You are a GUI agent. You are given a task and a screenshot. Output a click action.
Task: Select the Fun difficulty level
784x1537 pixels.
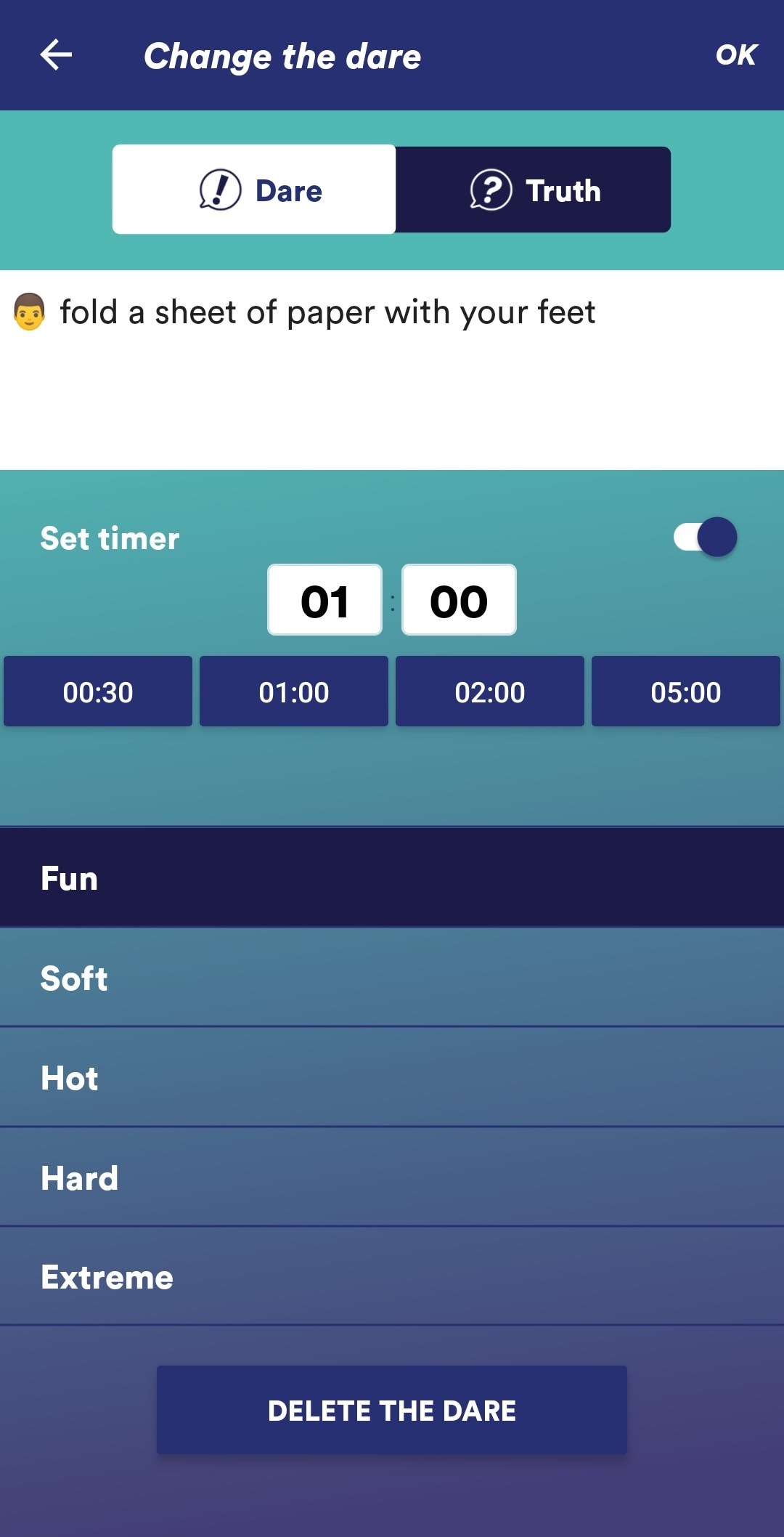392,878
